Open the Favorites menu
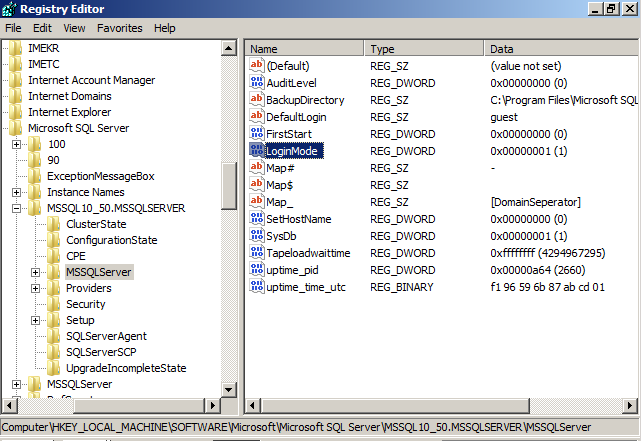641x441 pixels. (119, 28)
